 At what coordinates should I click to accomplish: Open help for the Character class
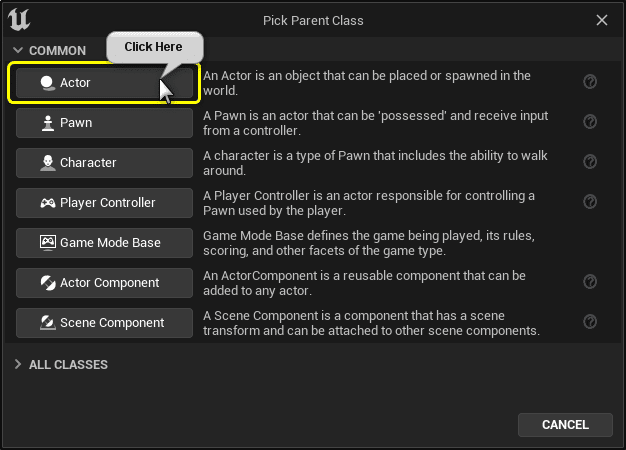click(x=590, y=162)
